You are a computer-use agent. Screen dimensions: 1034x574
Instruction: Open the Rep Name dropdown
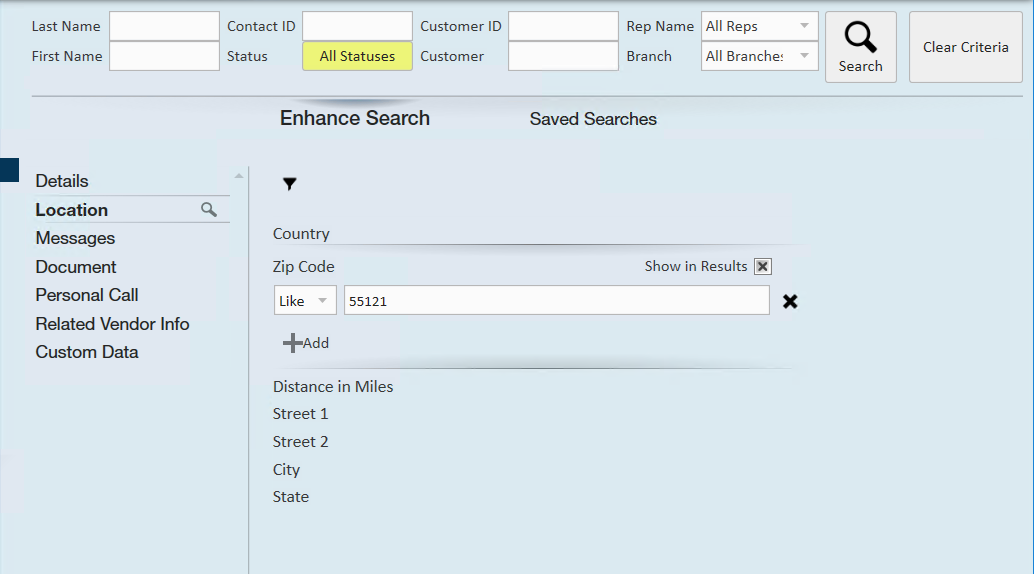759,26
